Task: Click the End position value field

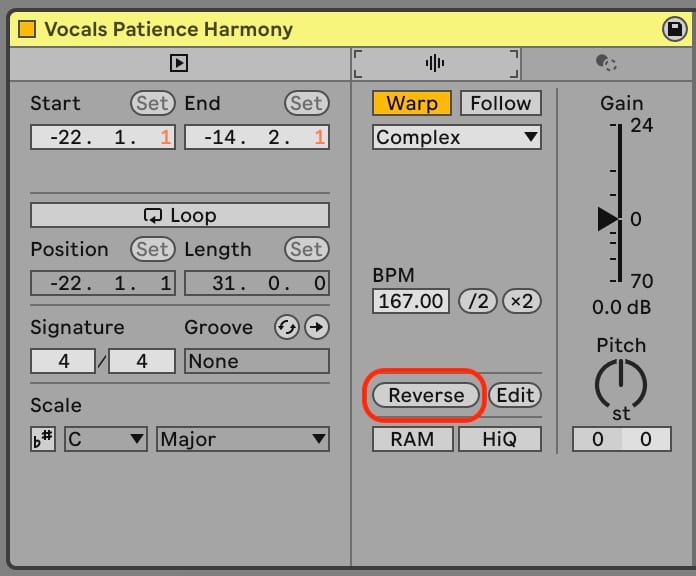Action: [257, 137]
